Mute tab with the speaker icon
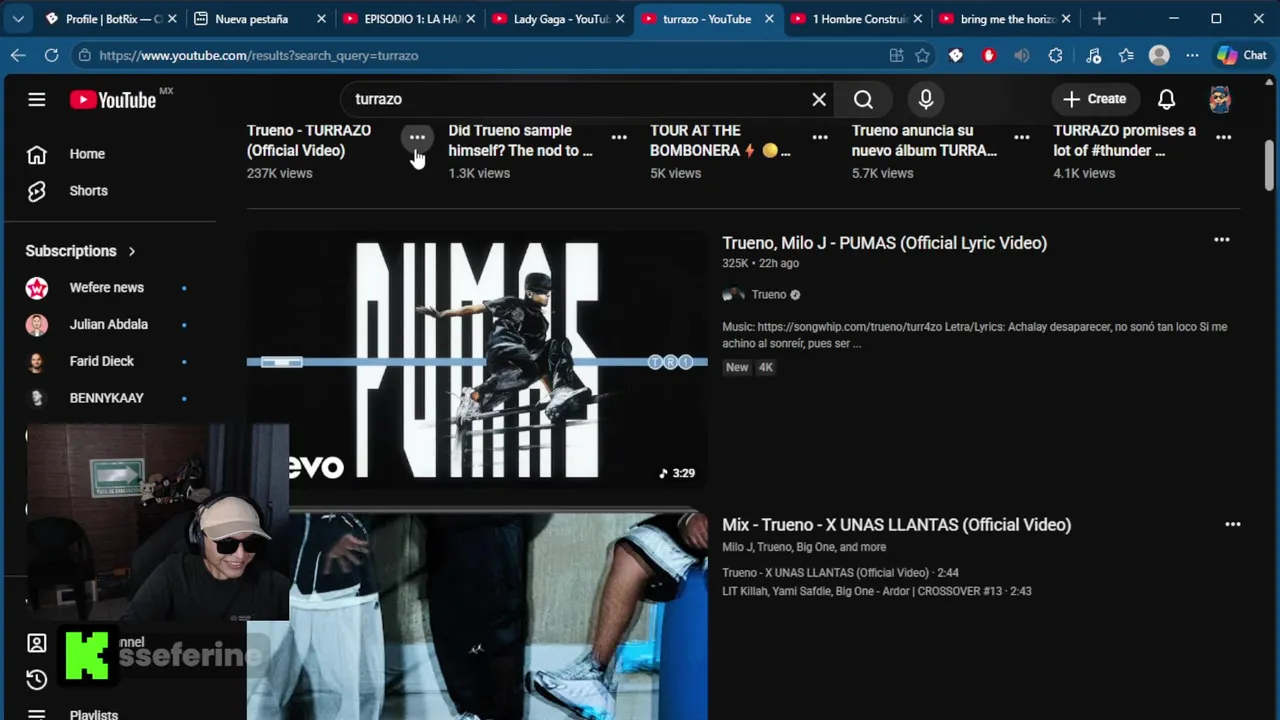This screenshot has height=720, width=1280. tap(1021, 55)
